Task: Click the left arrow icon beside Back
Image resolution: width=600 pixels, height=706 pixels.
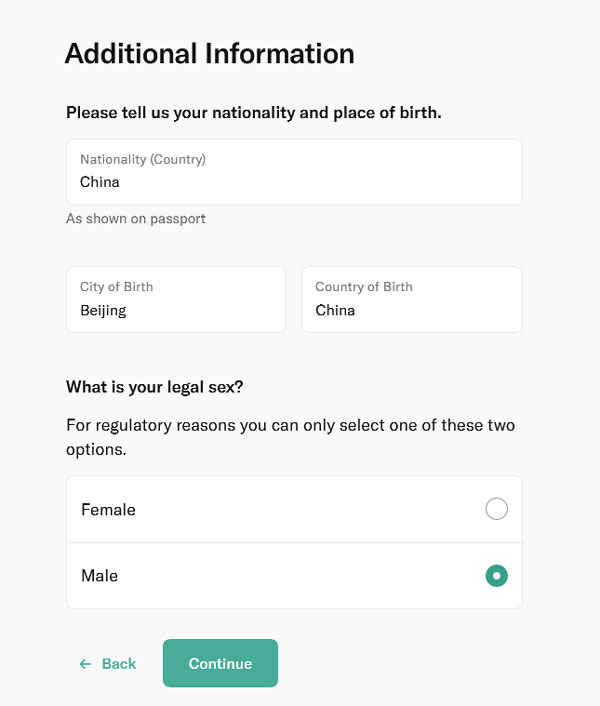Action: pyautogui.click(x=85, y=664)
